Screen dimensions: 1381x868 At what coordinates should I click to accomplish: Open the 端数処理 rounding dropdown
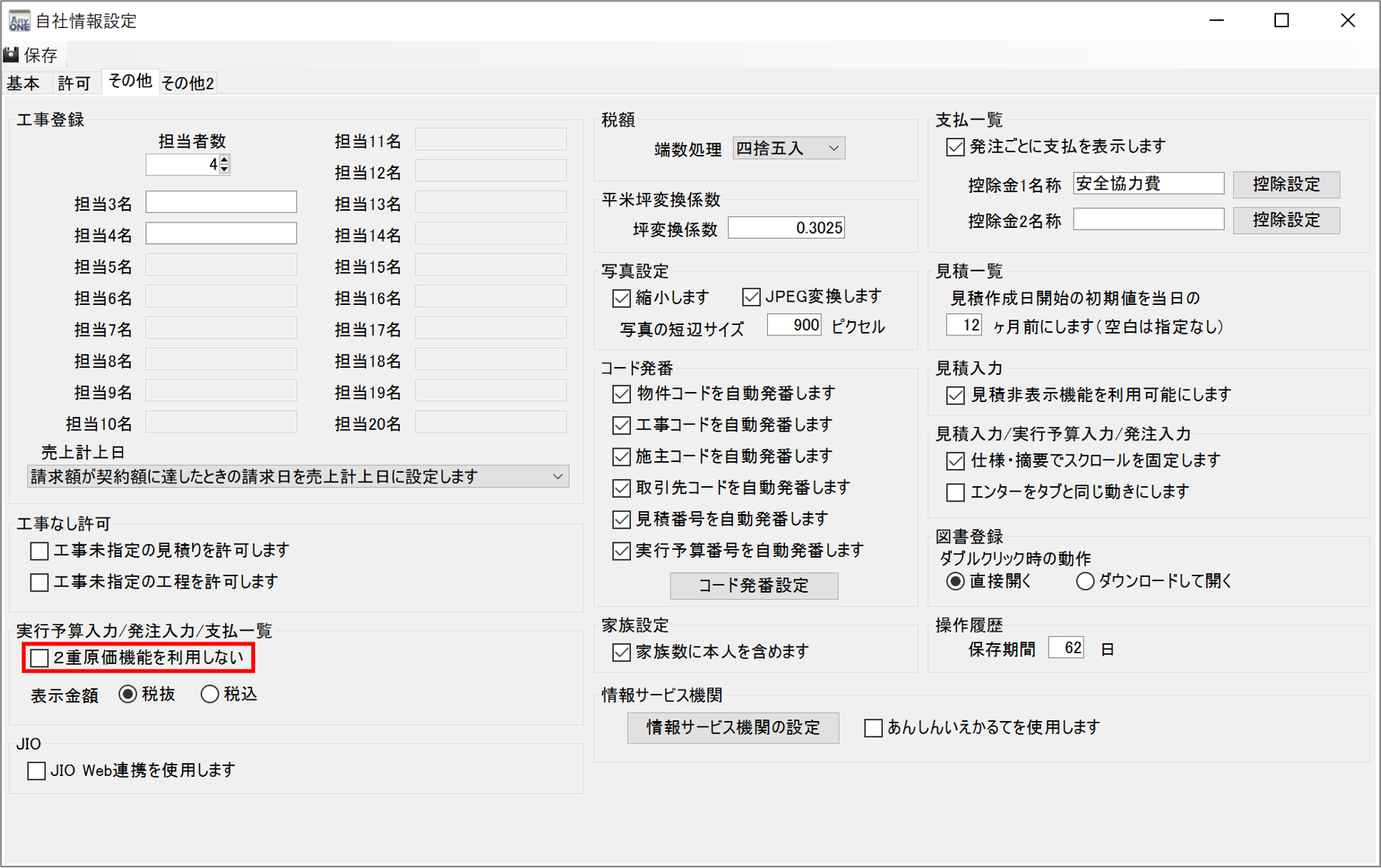pos(788,148)
